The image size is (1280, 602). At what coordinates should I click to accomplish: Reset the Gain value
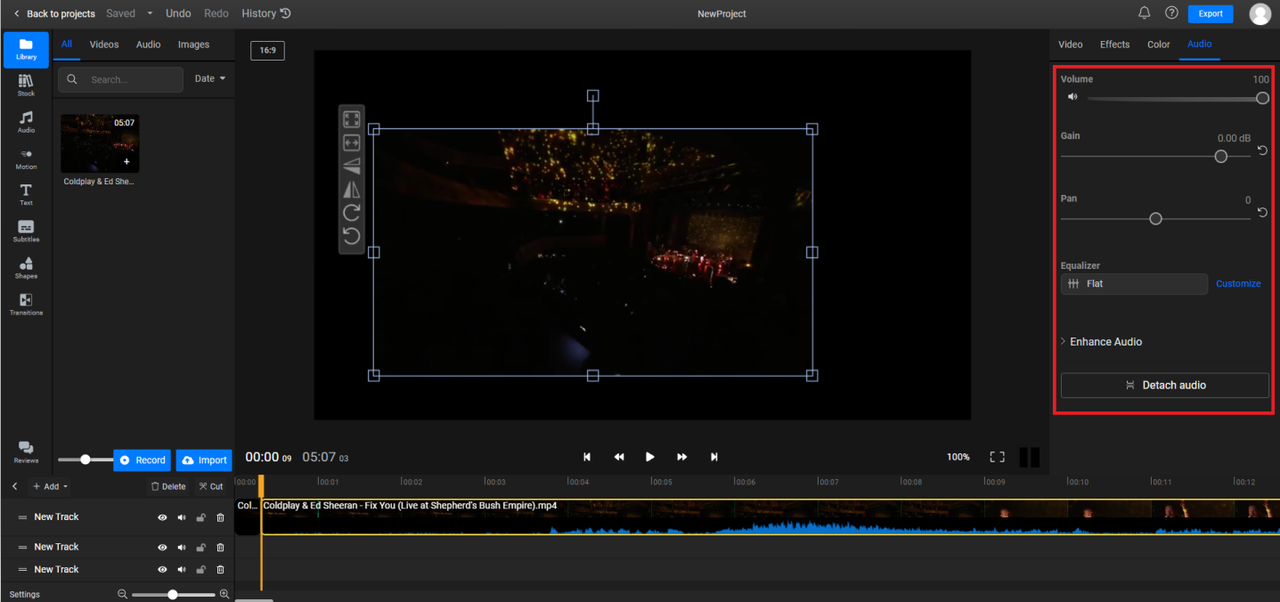click(1262, 150)
